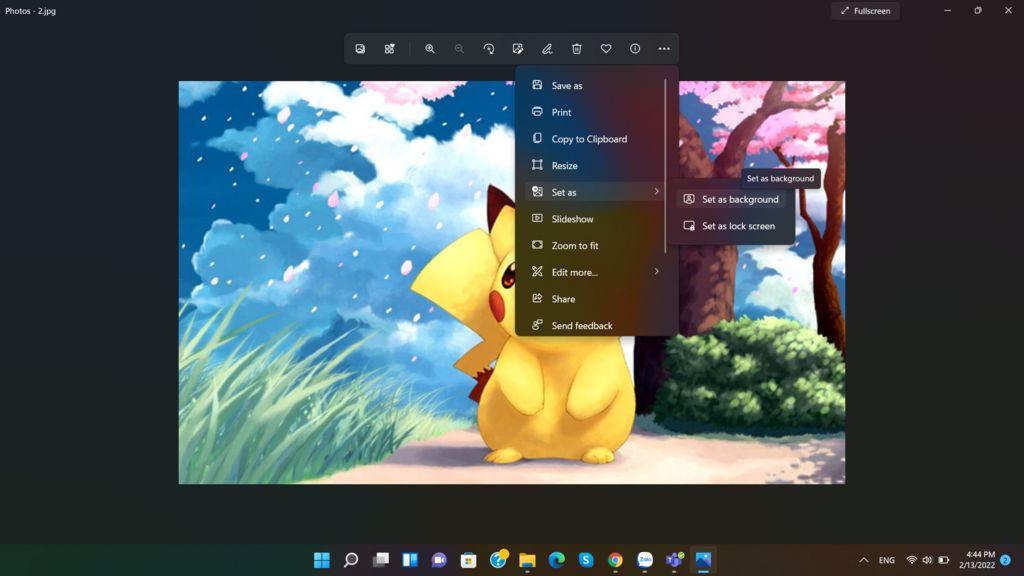Image resolution: width=1024 pixels, height=576 pixels.
Task: Open Microsoft Teams from the taskbar
Action: [674, 560]
